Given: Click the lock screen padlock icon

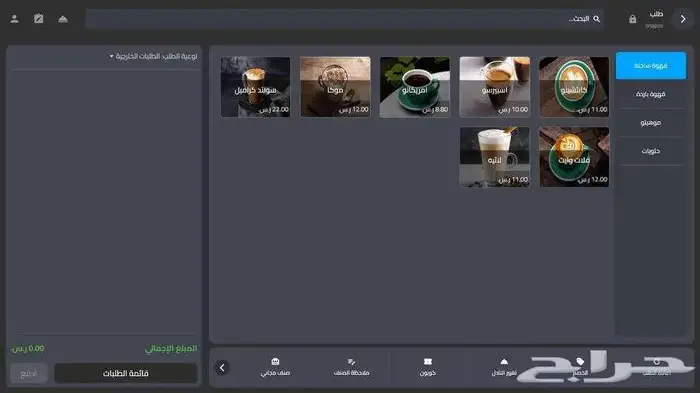Looking at the screenshot, I should pyautogui.click(x=633, y=19).
